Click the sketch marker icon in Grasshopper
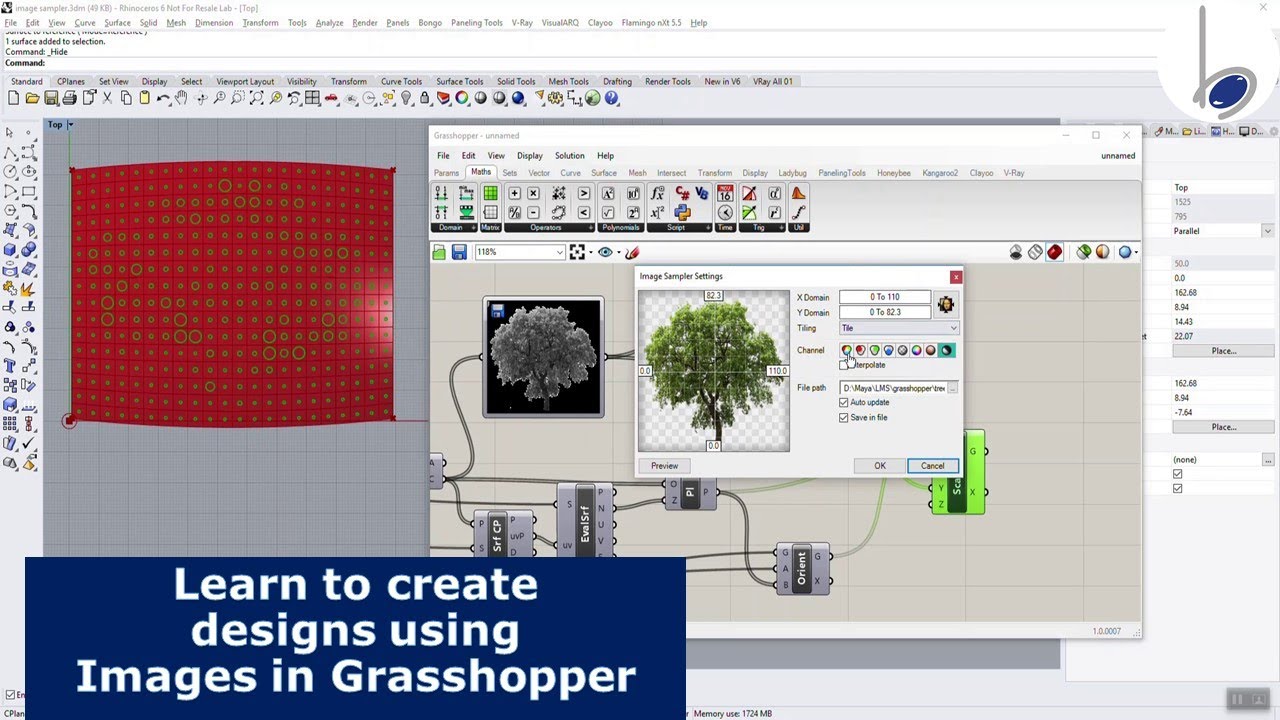 (x=633, y=252)
